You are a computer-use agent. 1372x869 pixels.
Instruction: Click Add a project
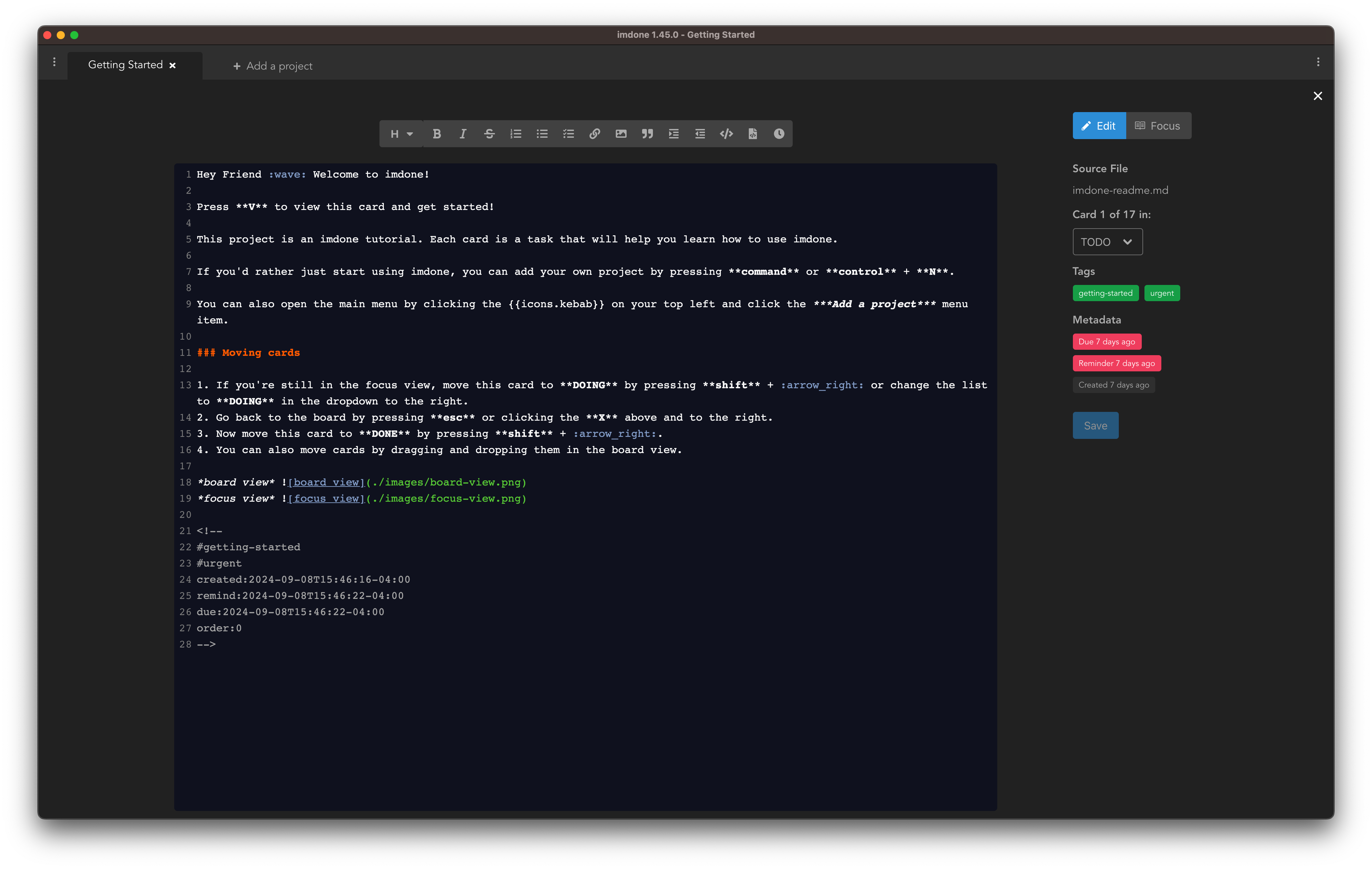pyautogui.click(x=273, y=66)
